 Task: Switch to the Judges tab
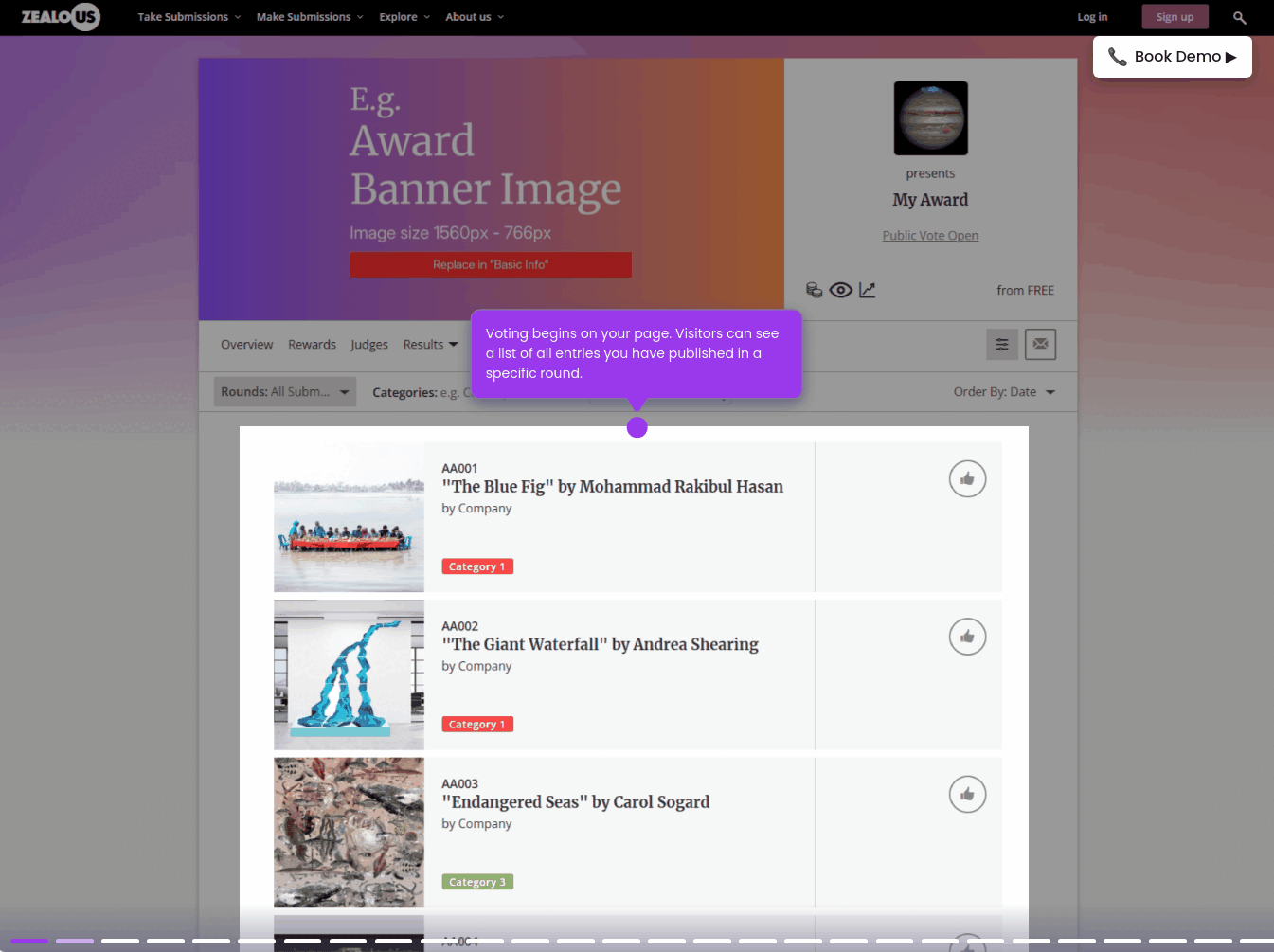(369, 345)
